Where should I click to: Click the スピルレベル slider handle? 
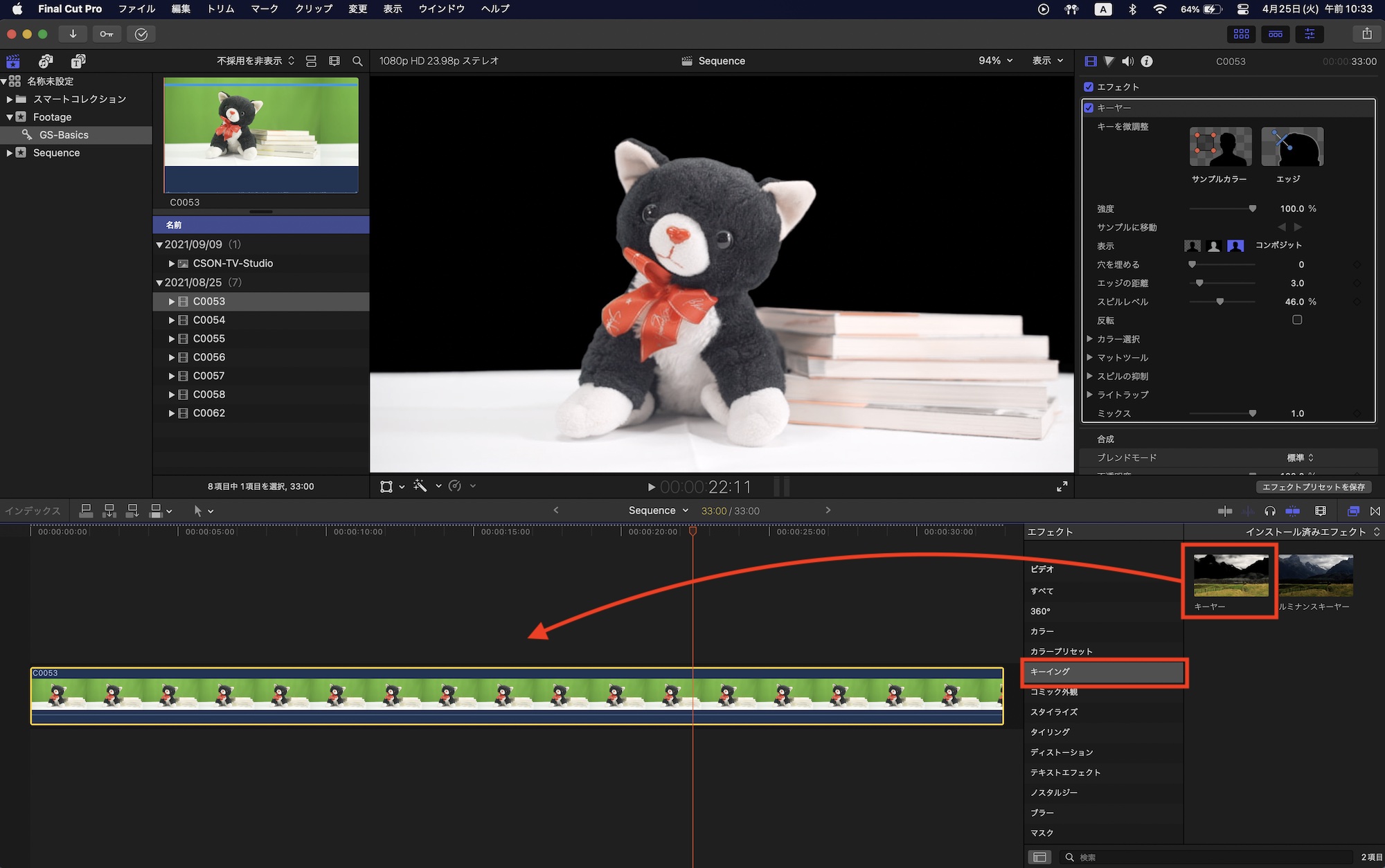coord(1220,302)
